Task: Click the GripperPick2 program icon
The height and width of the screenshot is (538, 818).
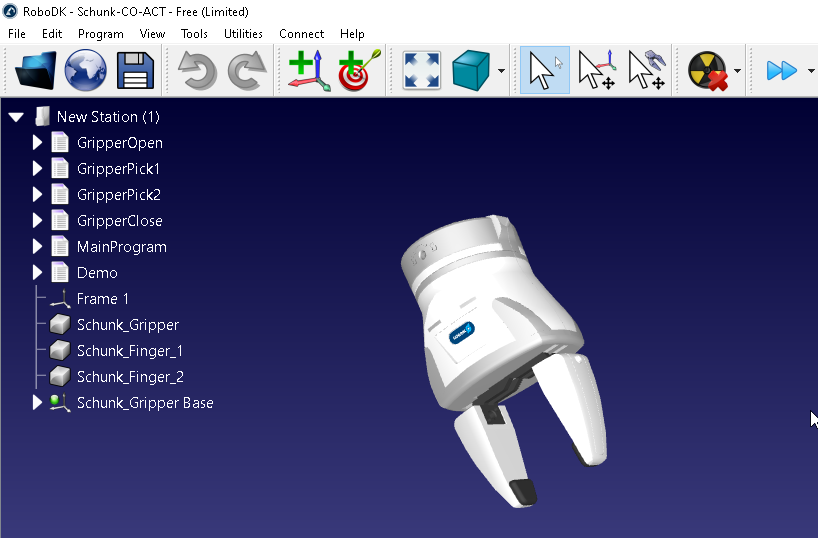Action: [60, 195]
